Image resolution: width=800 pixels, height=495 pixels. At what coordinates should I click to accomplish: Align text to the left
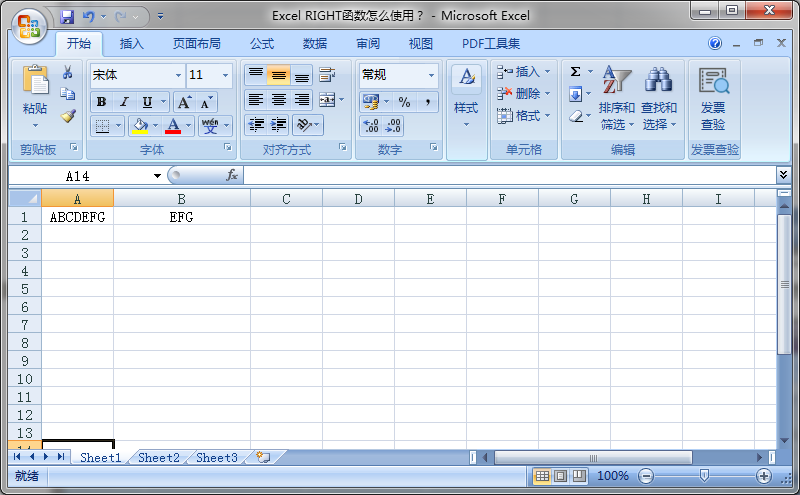coord(256,100)
